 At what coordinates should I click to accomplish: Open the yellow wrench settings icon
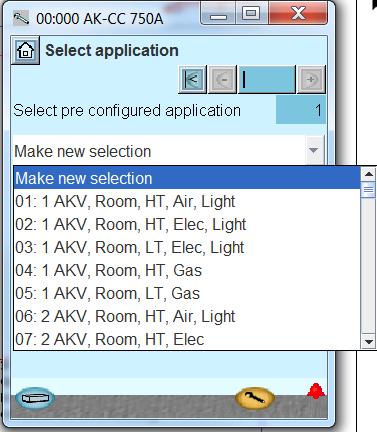click(x=255, y=398)
